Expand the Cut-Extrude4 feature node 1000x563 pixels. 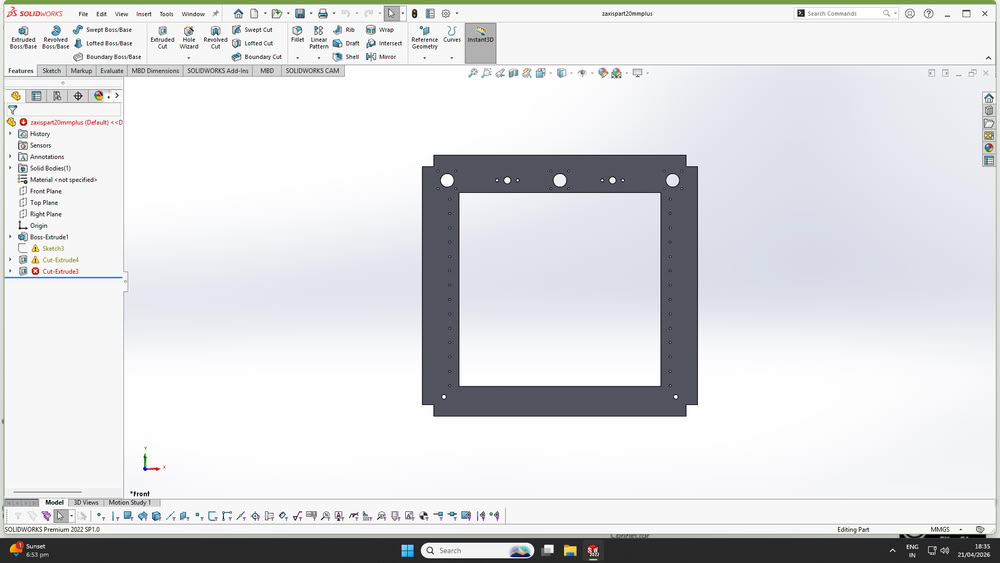[x=10, y=260]
